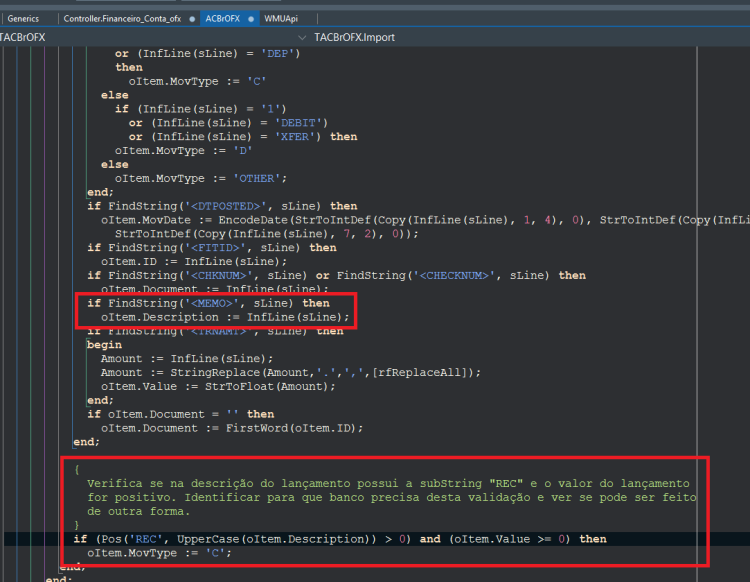750x582 pixels.
Task: Click the FindString '<FITID>' line
Action: pos(212,248)
